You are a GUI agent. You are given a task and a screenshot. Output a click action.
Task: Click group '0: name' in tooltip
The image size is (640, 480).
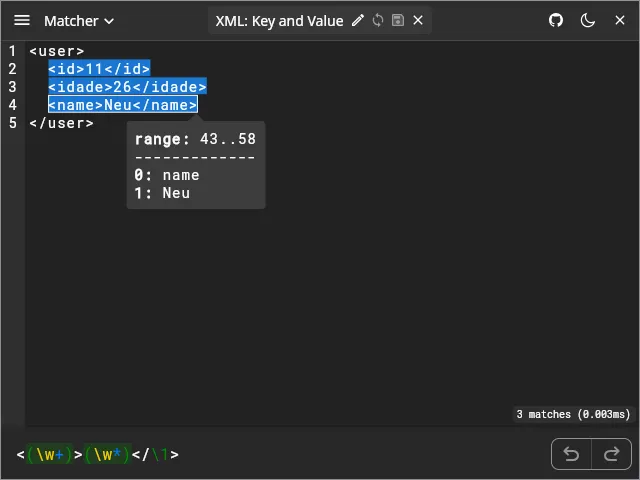(x=167, y=175)
